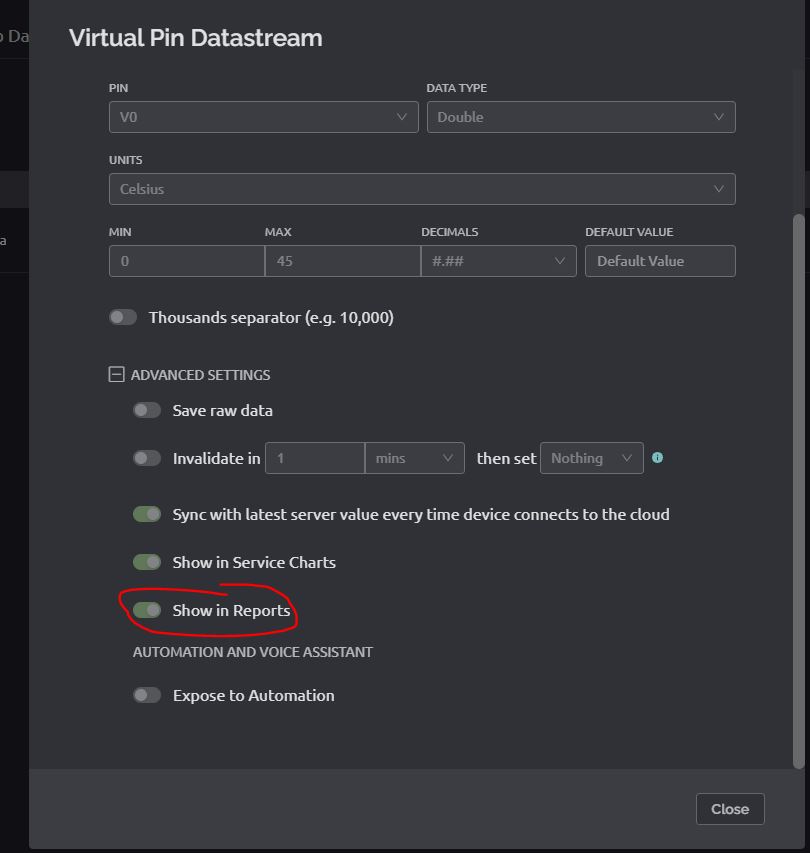Turn on the Invalidate in toggle
Screen dimensions: 810x853
click(147, 458)
